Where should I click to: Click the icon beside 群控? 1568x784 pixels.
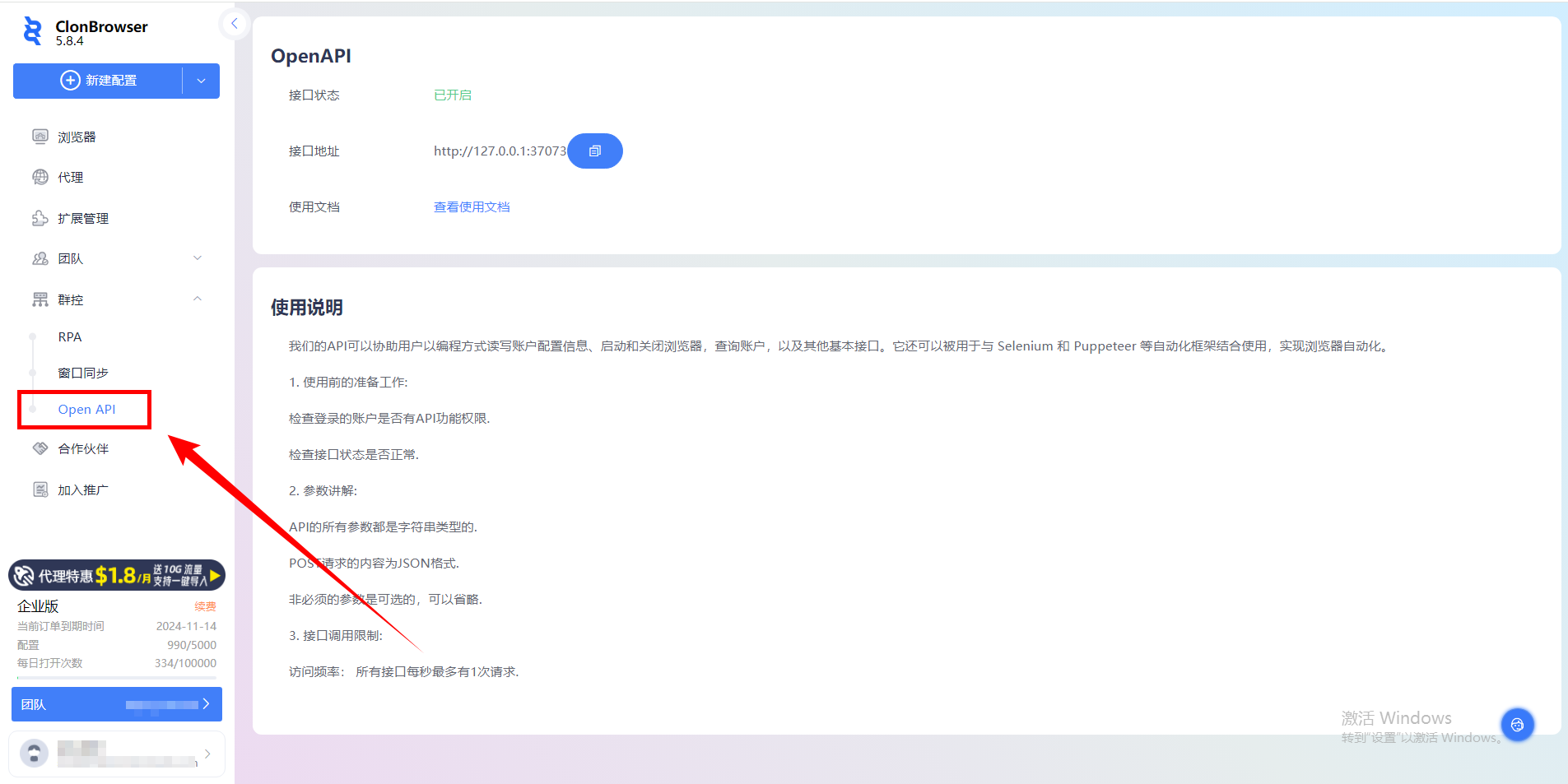pyautogui.click(x=40, y=299)
